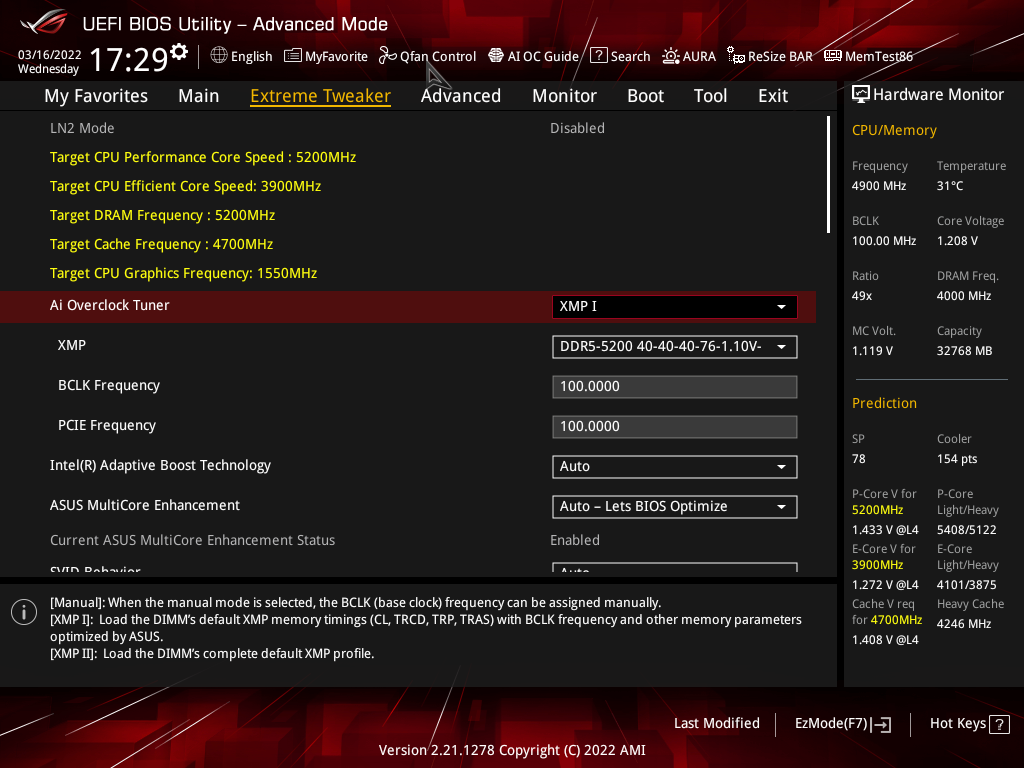Click the 49x ratio value
The height and width of the screenshot is (768, 1024).
(x=861, y=296)
